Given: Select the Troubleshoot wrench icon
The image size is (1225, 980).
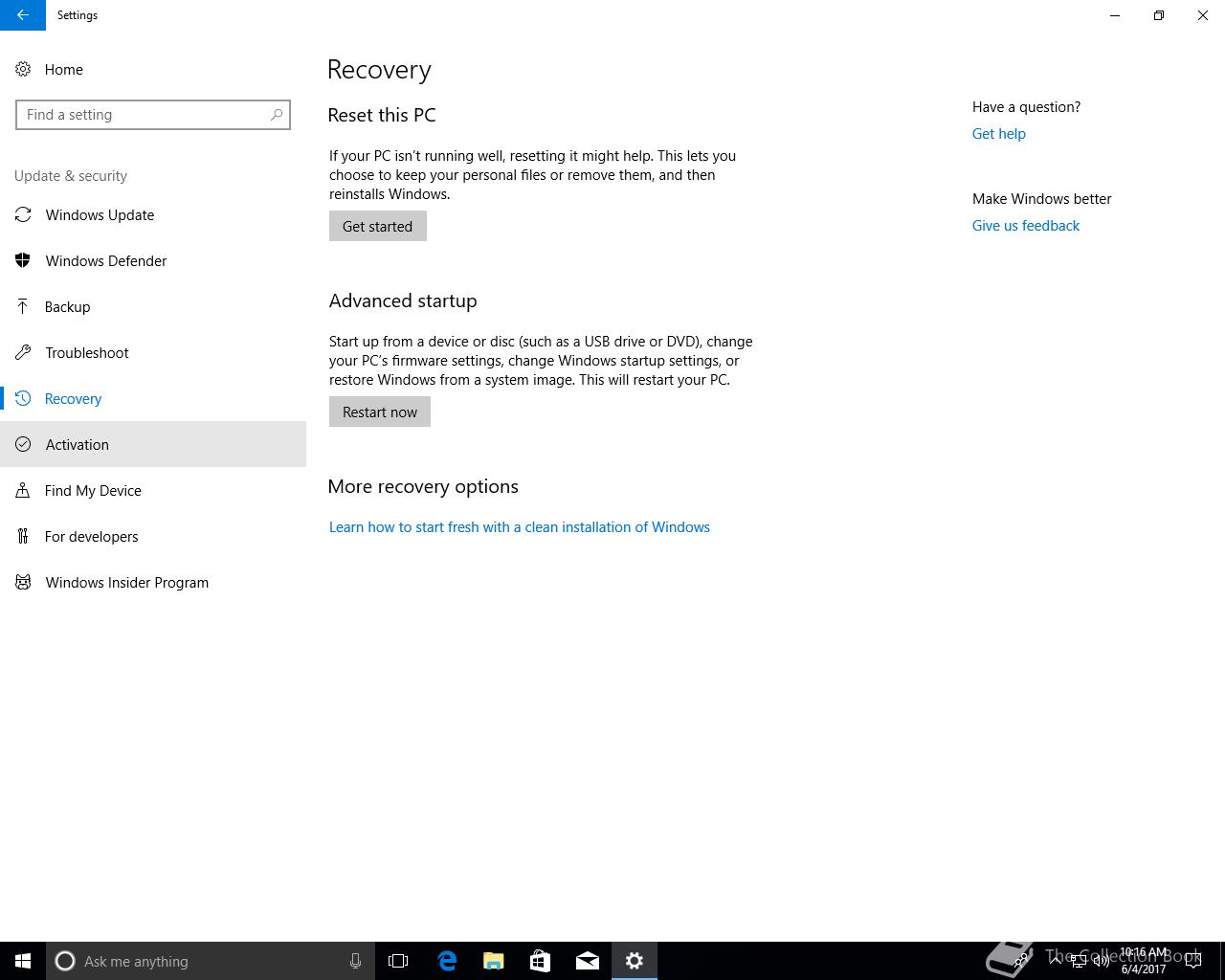Looking at the screenshot, I should (x=23, y=352).
